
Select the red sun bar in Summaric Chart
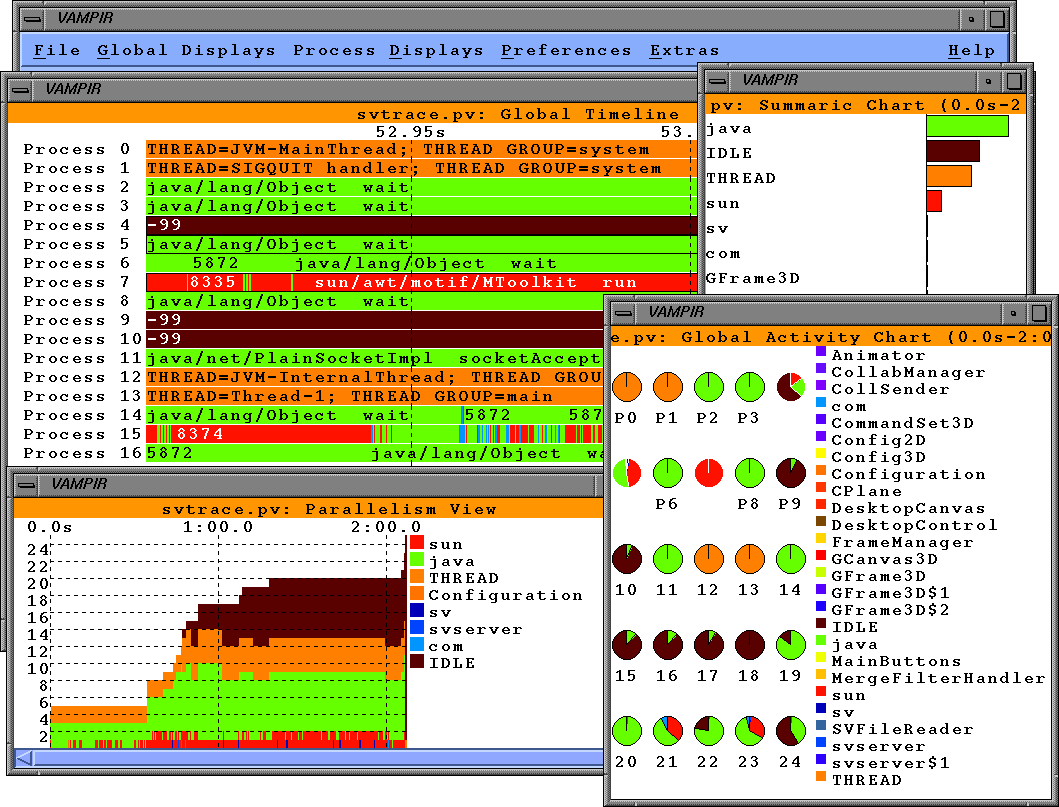click(x=934, y=201)
